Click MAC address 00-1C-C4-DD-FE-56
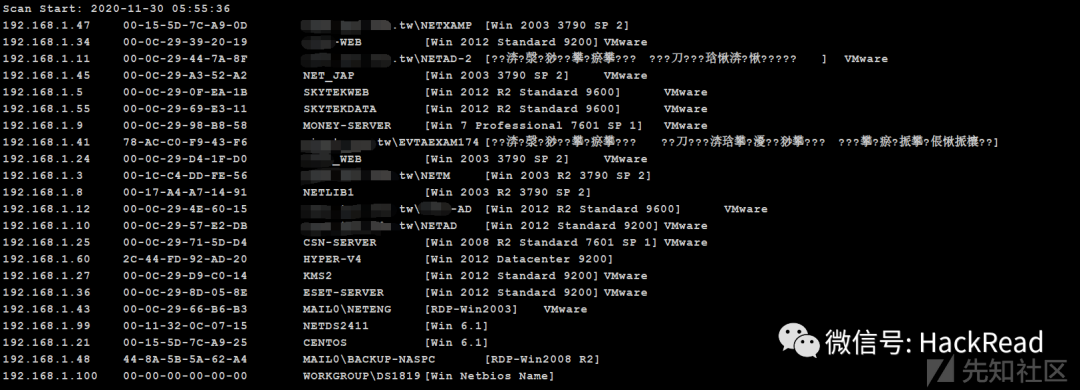The width and height of the screenshot is (1080, 390). tap(185, 176)
